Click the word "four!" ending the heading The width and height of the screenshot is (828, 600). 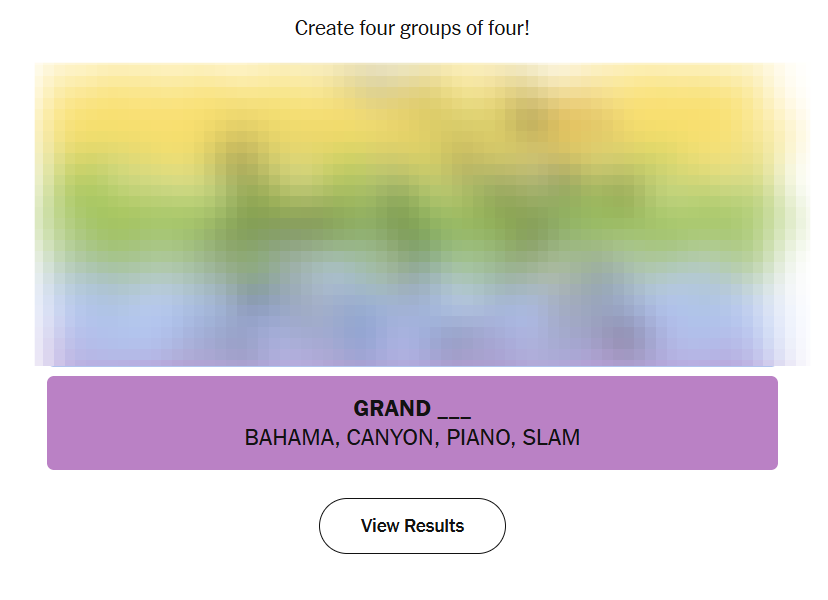(507, 28)
